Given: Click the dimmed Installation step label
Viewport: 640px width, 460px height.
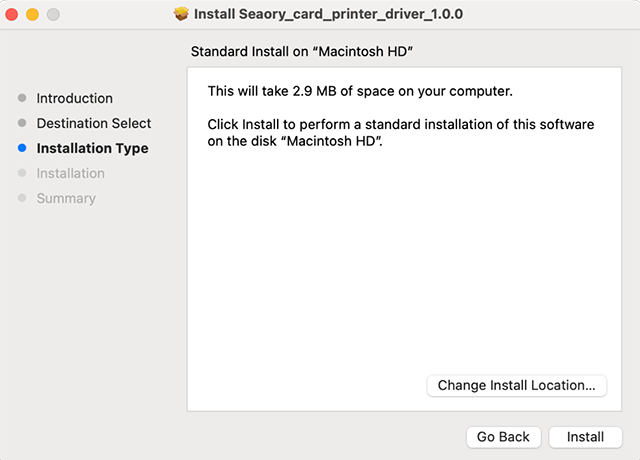Looking at the screenshot, I should coord(71,173).
